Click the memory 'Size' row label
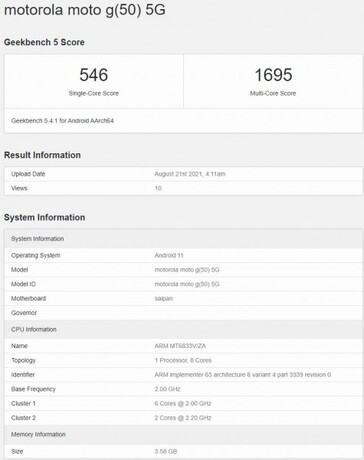Image resolution: width=364 pixels, height=460 pixels. (x=17, y=451)
